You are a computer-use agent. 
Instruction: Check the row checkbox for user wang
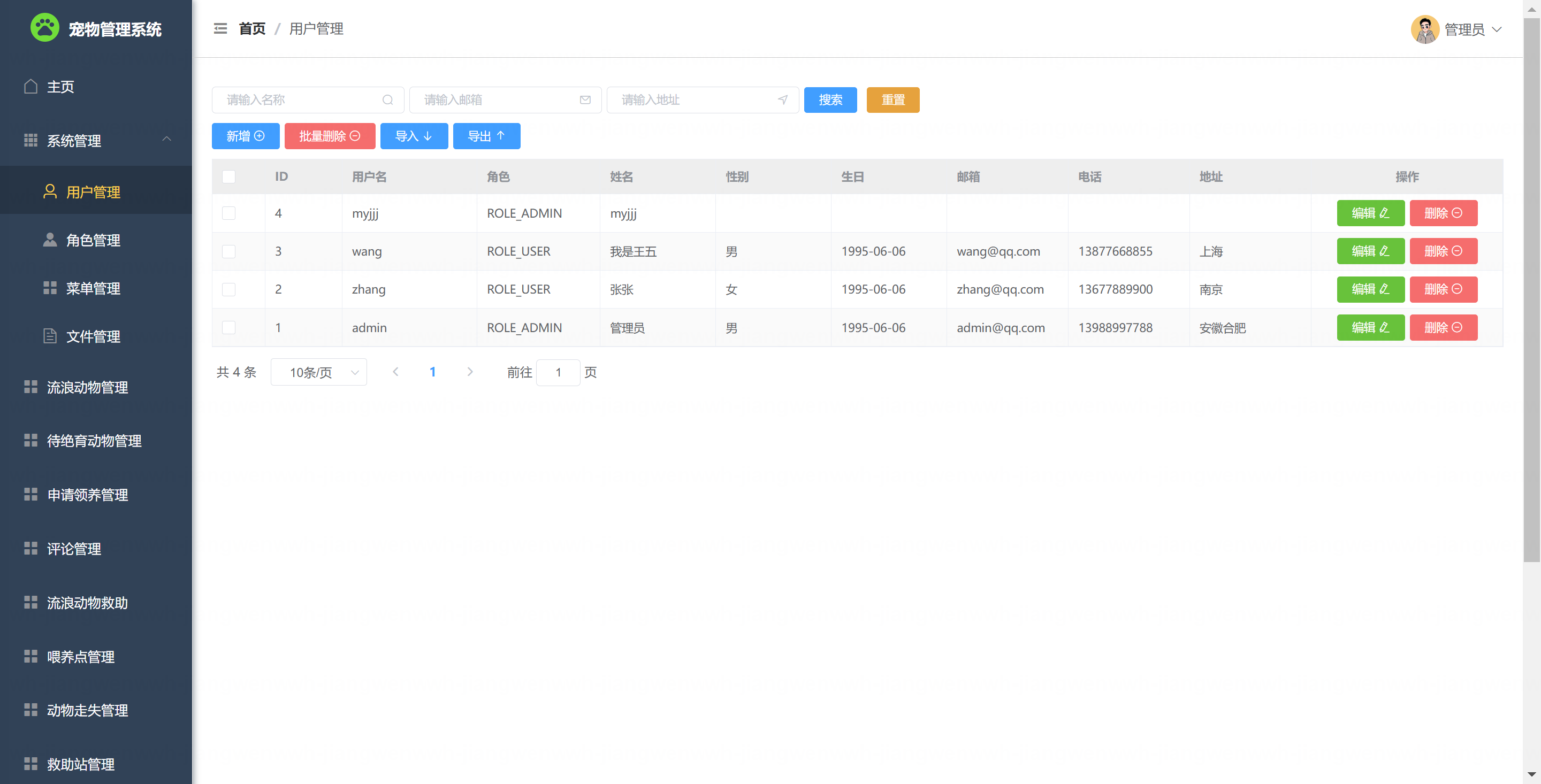pyautogui.click(x=228, y=251)
